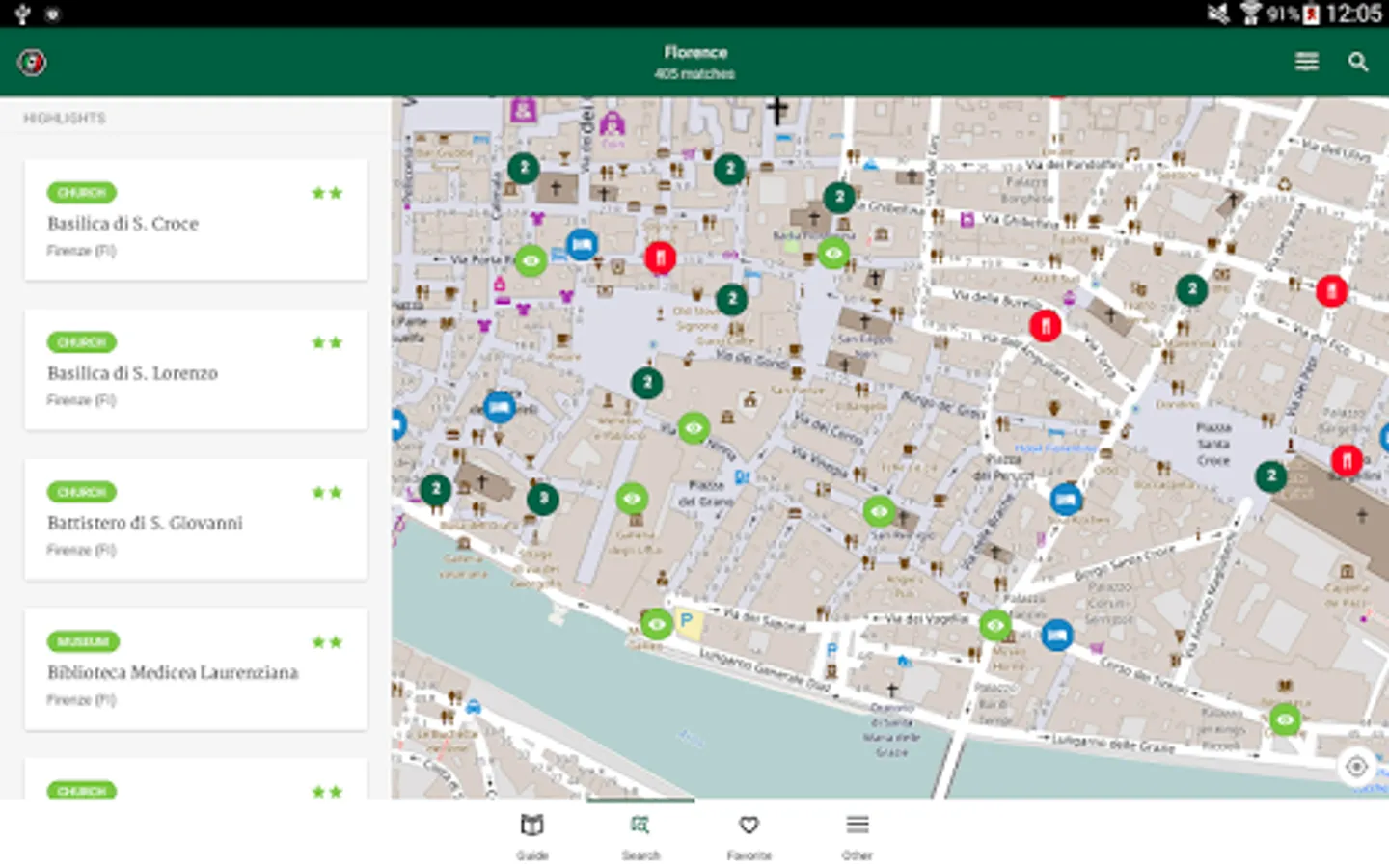This screenshot has height=868, width=1389.
Task: Tap the USB icon in status bar
Action: pyautogui.click(x=23, y=14)
